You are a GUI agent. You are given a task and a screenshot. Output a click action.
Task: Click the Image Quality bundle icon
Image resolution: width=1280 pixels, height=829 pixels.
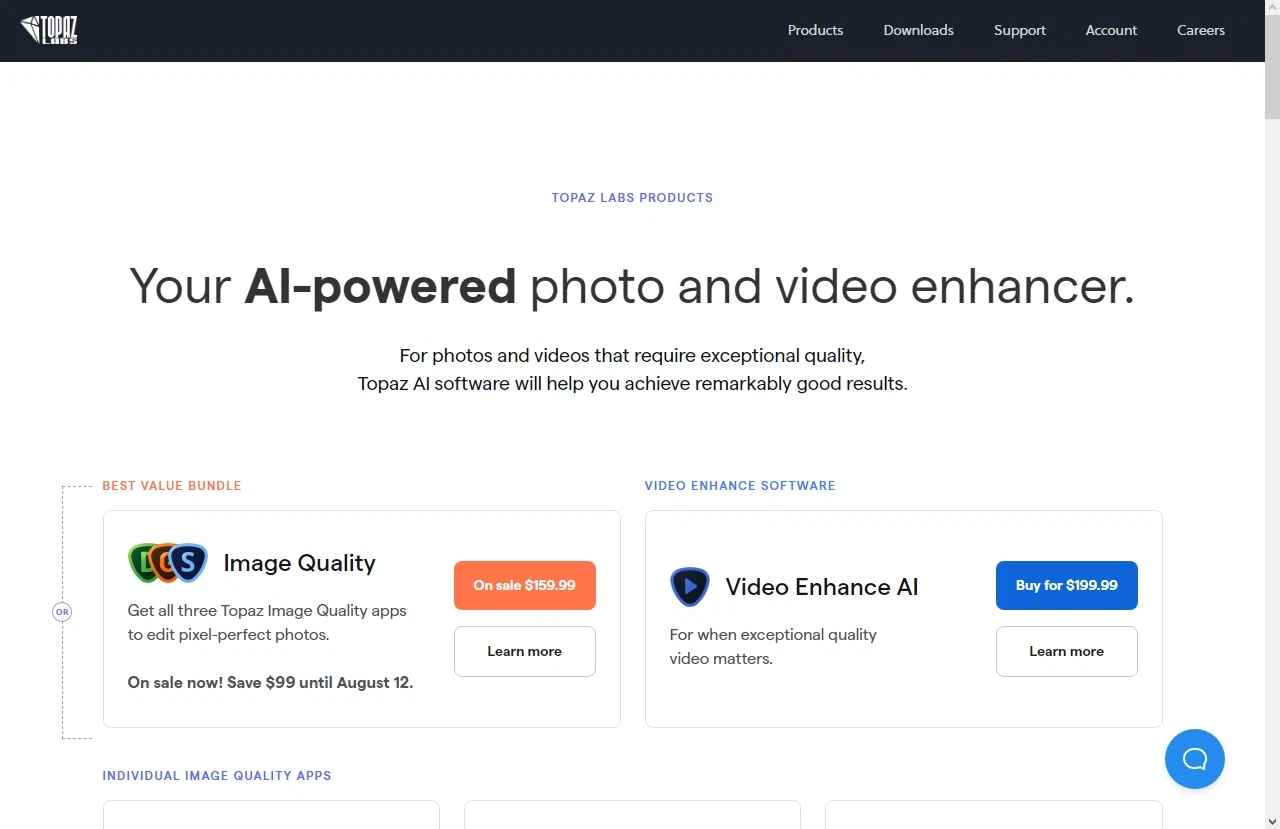coord(168,563)
